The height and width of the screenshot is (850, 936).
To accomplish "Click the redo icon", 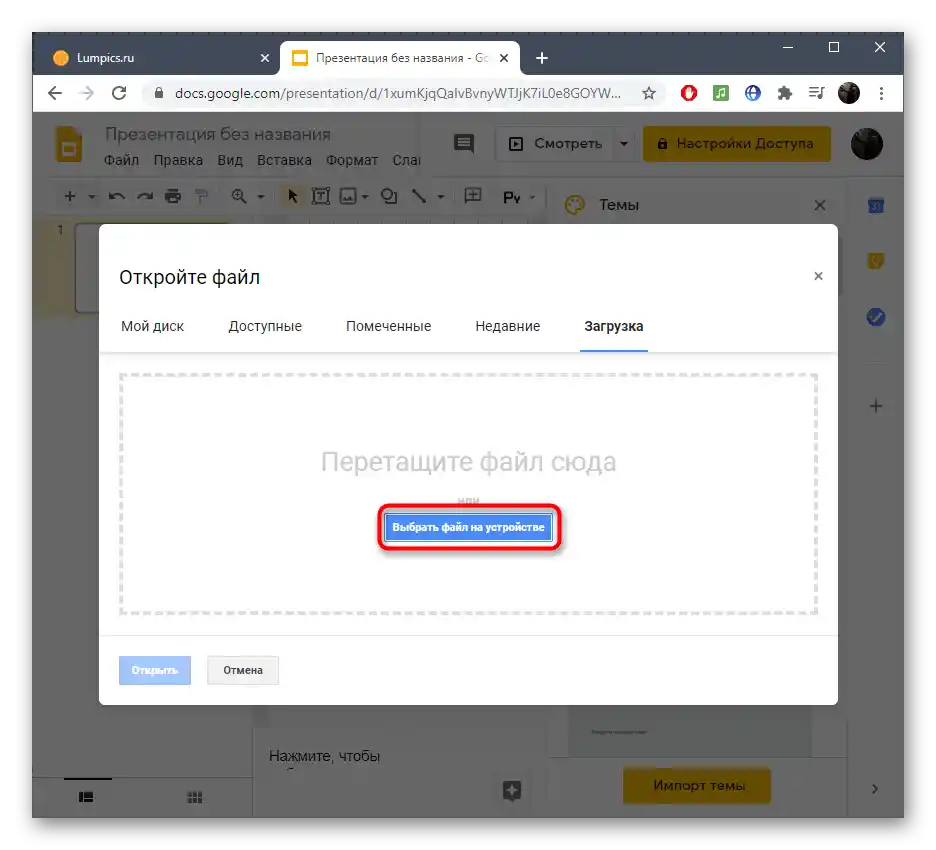I will click(x=145, y=196).
